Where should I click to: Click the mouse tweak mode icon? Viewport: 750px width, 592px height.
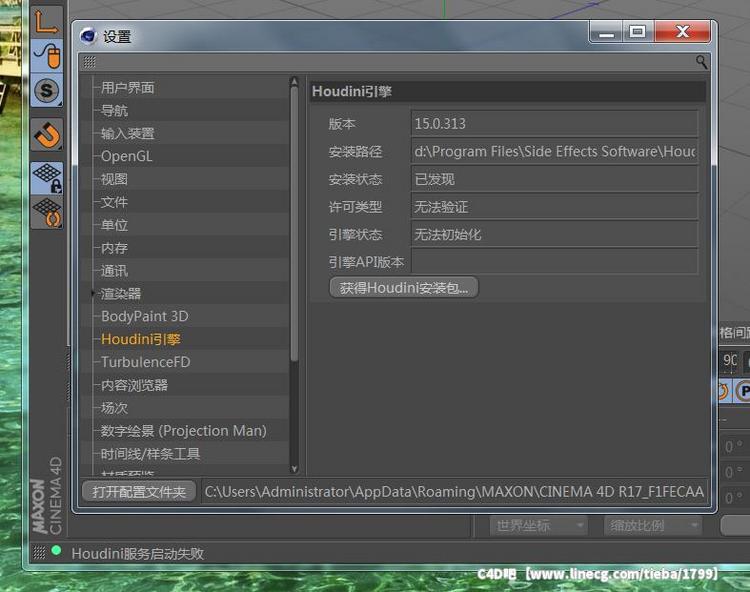(47, 56)
